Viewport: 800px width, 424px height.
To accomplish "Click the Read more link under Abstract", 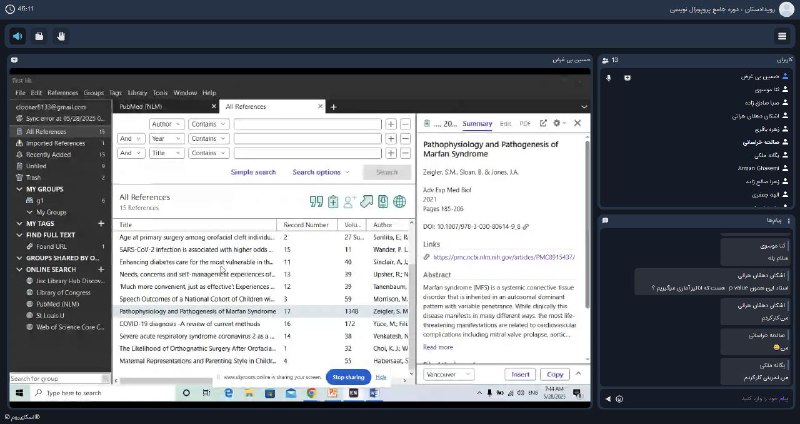I will (x=438, y=347).
